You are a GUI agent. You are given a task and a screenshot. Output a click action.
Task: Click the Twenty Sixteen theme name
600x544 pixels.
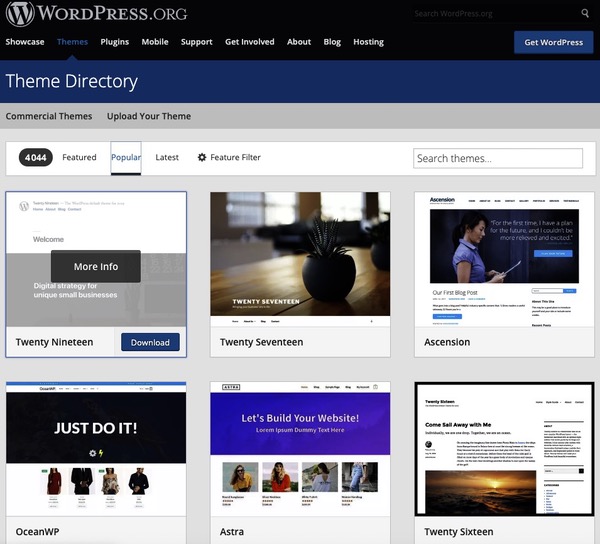coord(458,531)
